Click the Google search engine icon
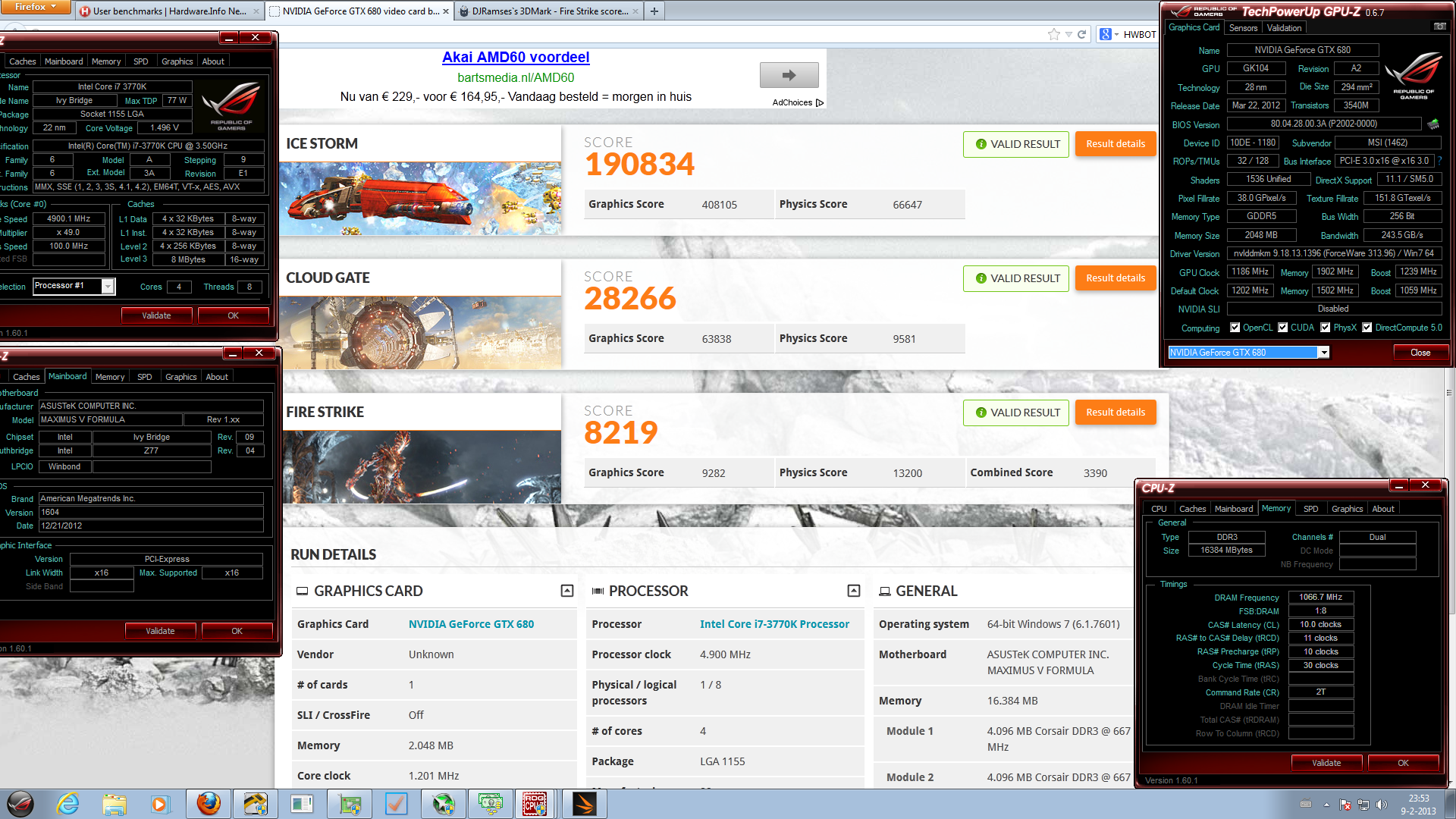Image resolution: width=1456 pixels, height=819 pixels. (x=1106, y=34)
